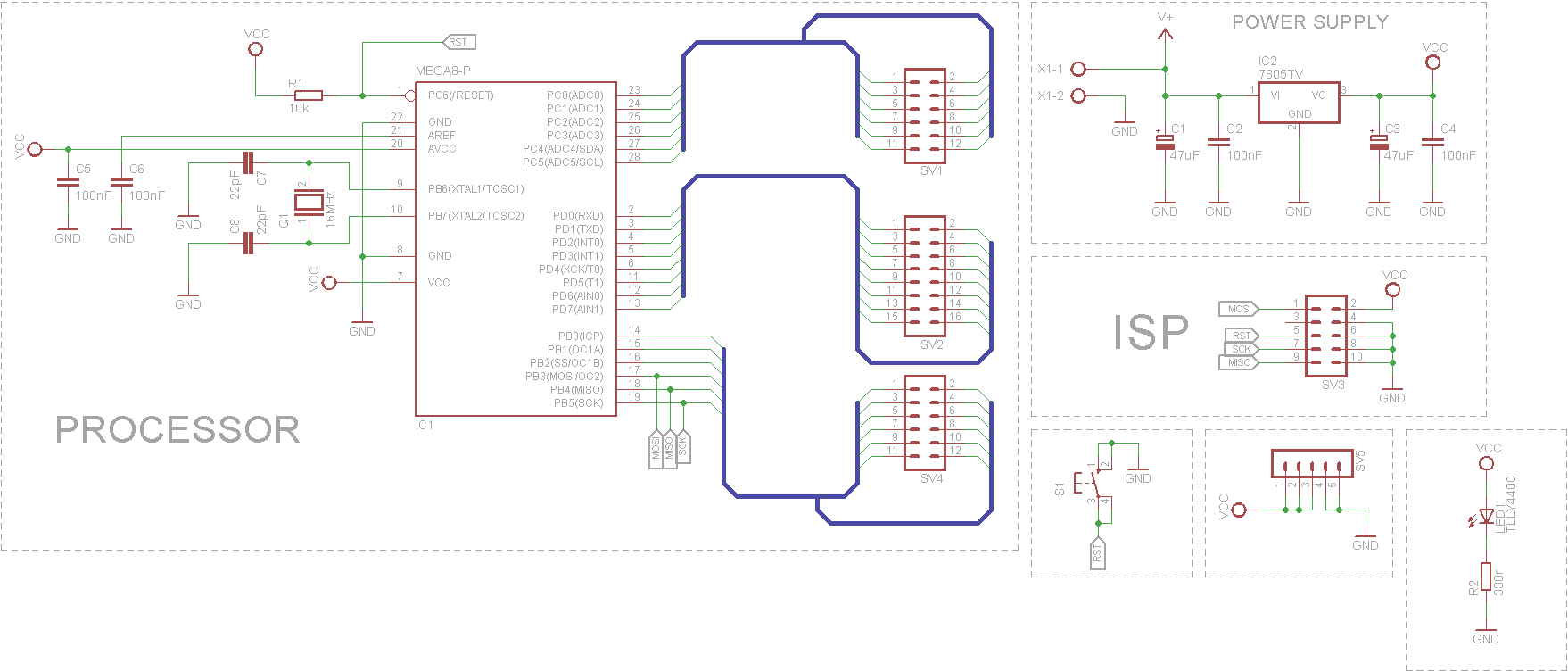The height and width of the screenshot is (672, 1568).
Task: Click the C7 22pF capacitor
Action: [248, 162]
